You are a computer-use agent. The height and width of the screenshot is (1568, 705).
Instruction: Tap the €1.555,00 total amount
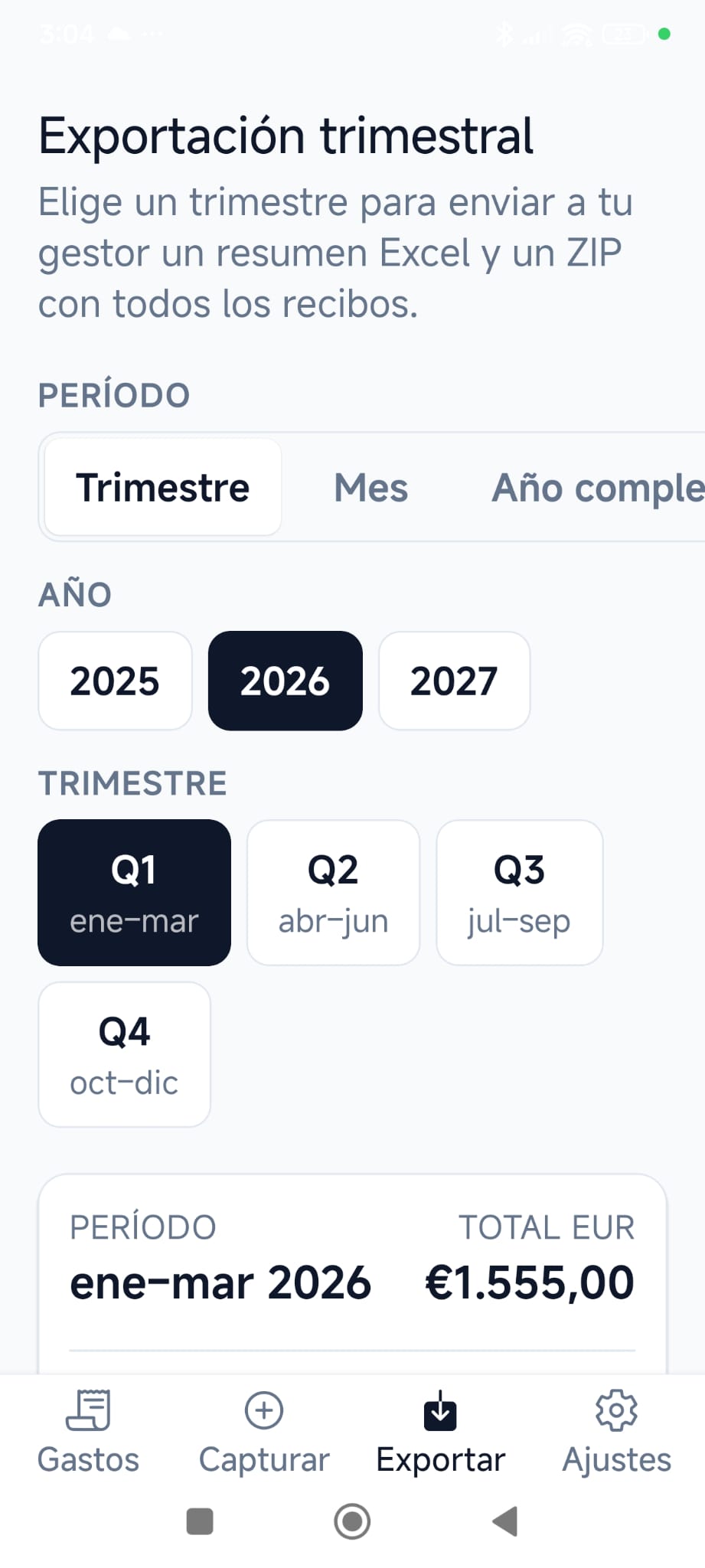pos(530,1283)
